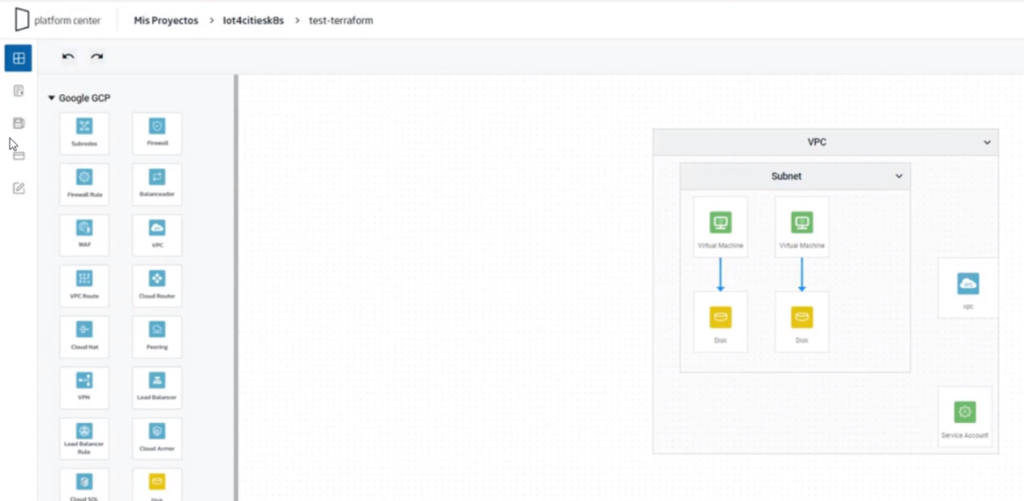The image size is (1024, 501).
Task: Collapse the Google GCP palette section
Action: (x=52, y=98)
